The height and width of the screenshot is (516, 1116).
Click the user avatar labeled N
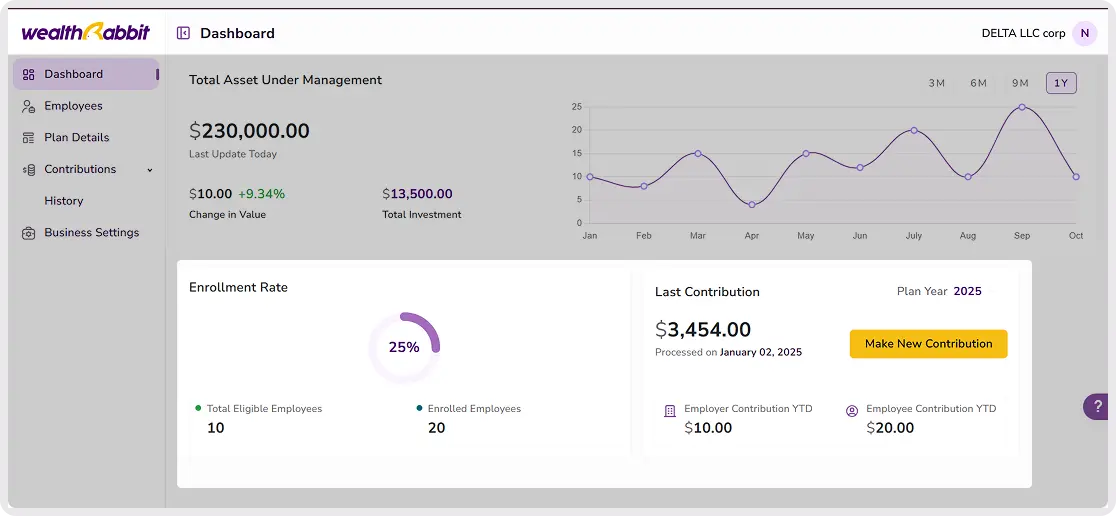[1084, 33]
